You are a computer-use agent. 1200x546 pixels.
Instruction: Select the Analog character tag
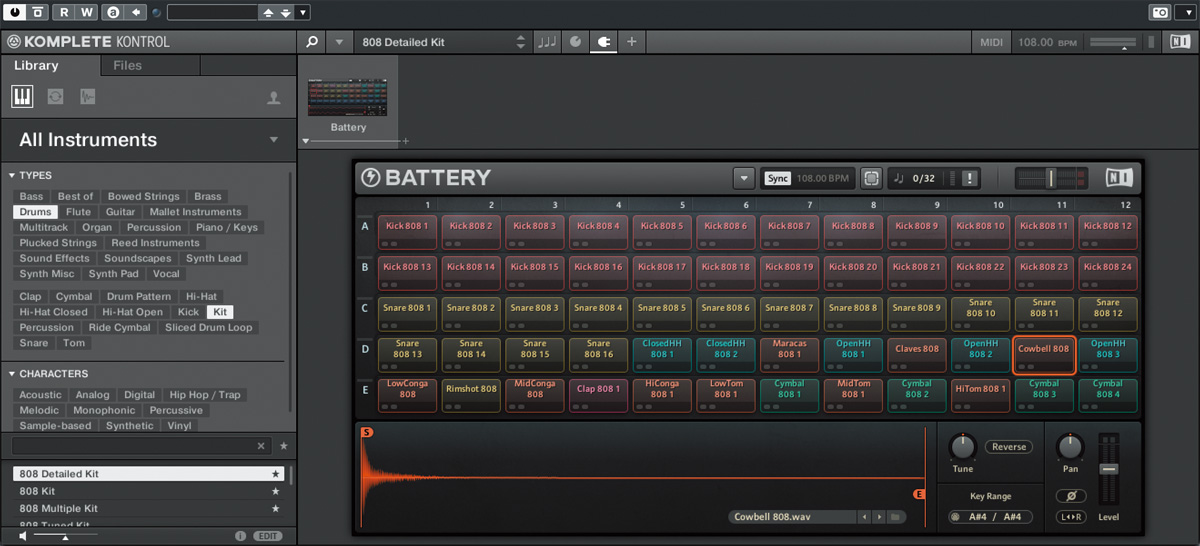click(92, 395)
